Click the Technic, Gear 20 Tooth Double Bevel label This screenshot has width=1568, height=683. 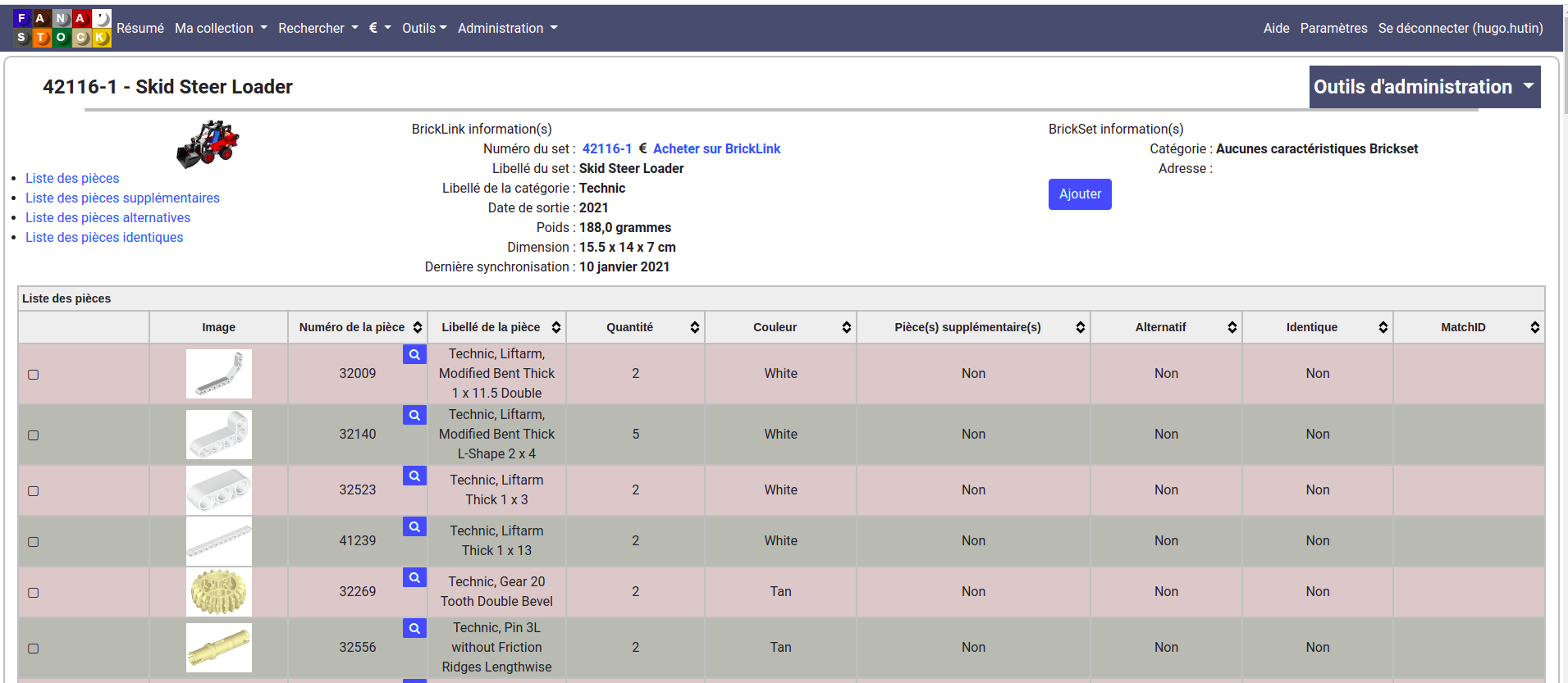tap(496, 592)
